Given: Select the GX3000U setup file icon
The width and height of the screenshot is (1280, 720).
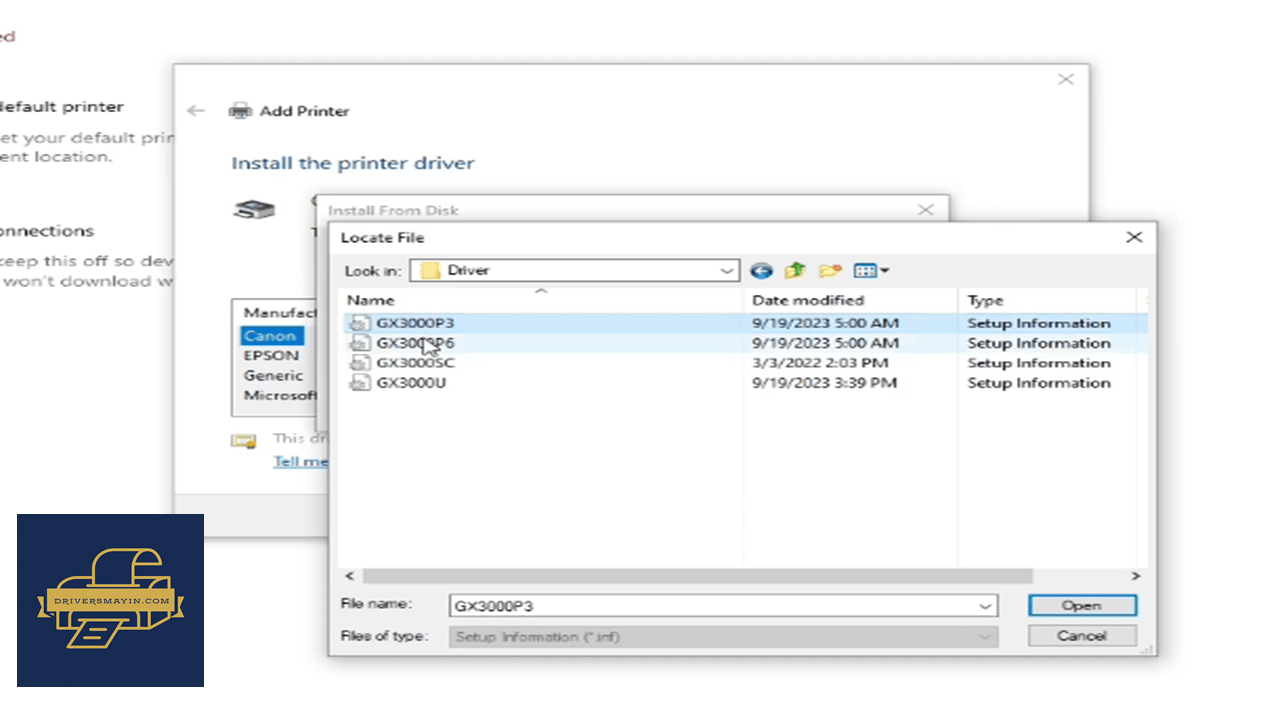Looking at the screenshot, I should [359, 383].
